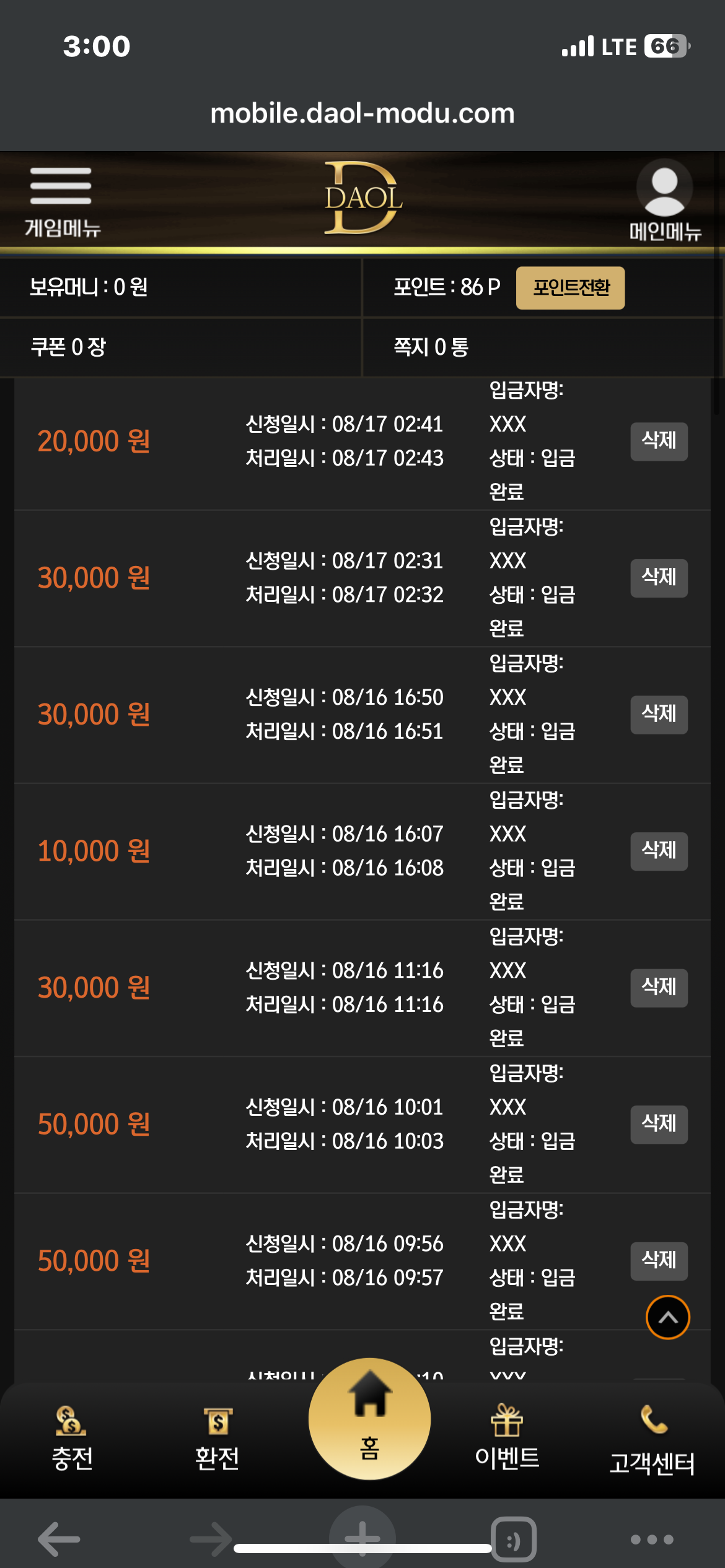Tap the DAOL logo

[363, 198]
